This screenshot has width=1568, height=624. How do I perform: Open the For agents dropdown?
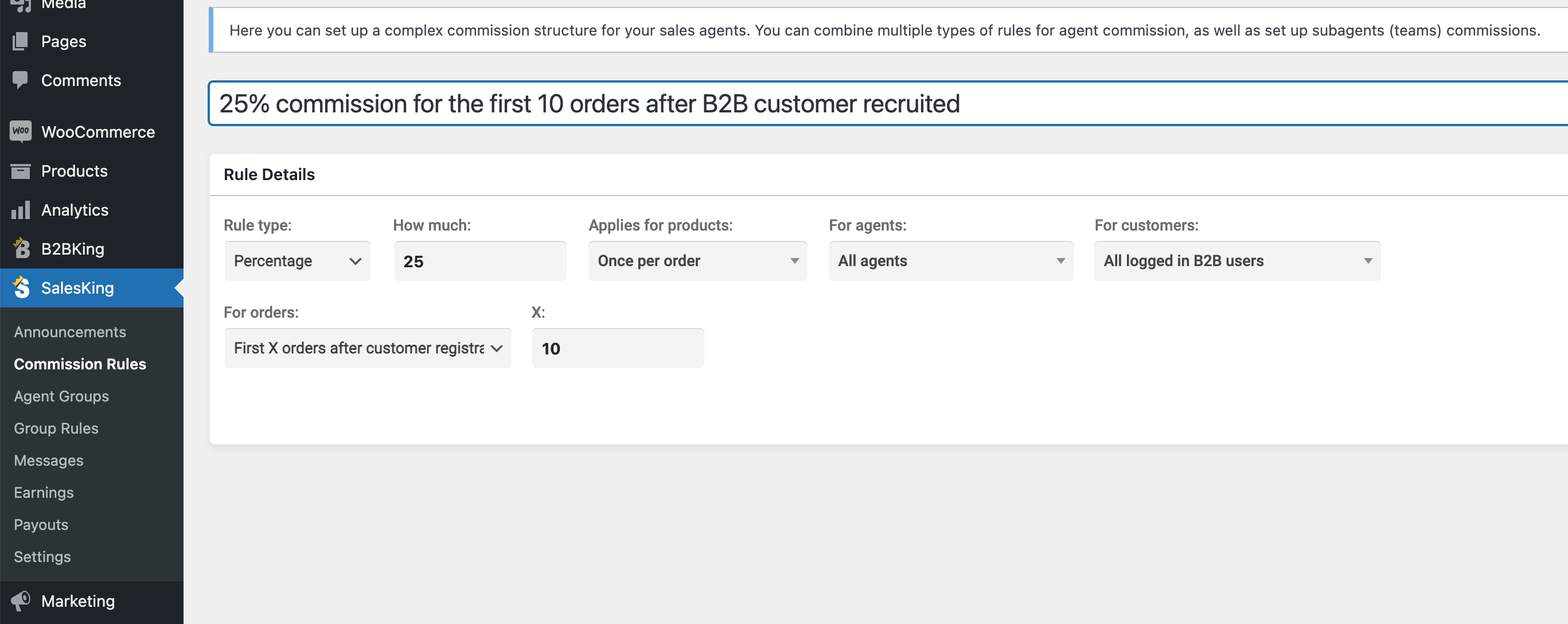[x=951, y=260]
